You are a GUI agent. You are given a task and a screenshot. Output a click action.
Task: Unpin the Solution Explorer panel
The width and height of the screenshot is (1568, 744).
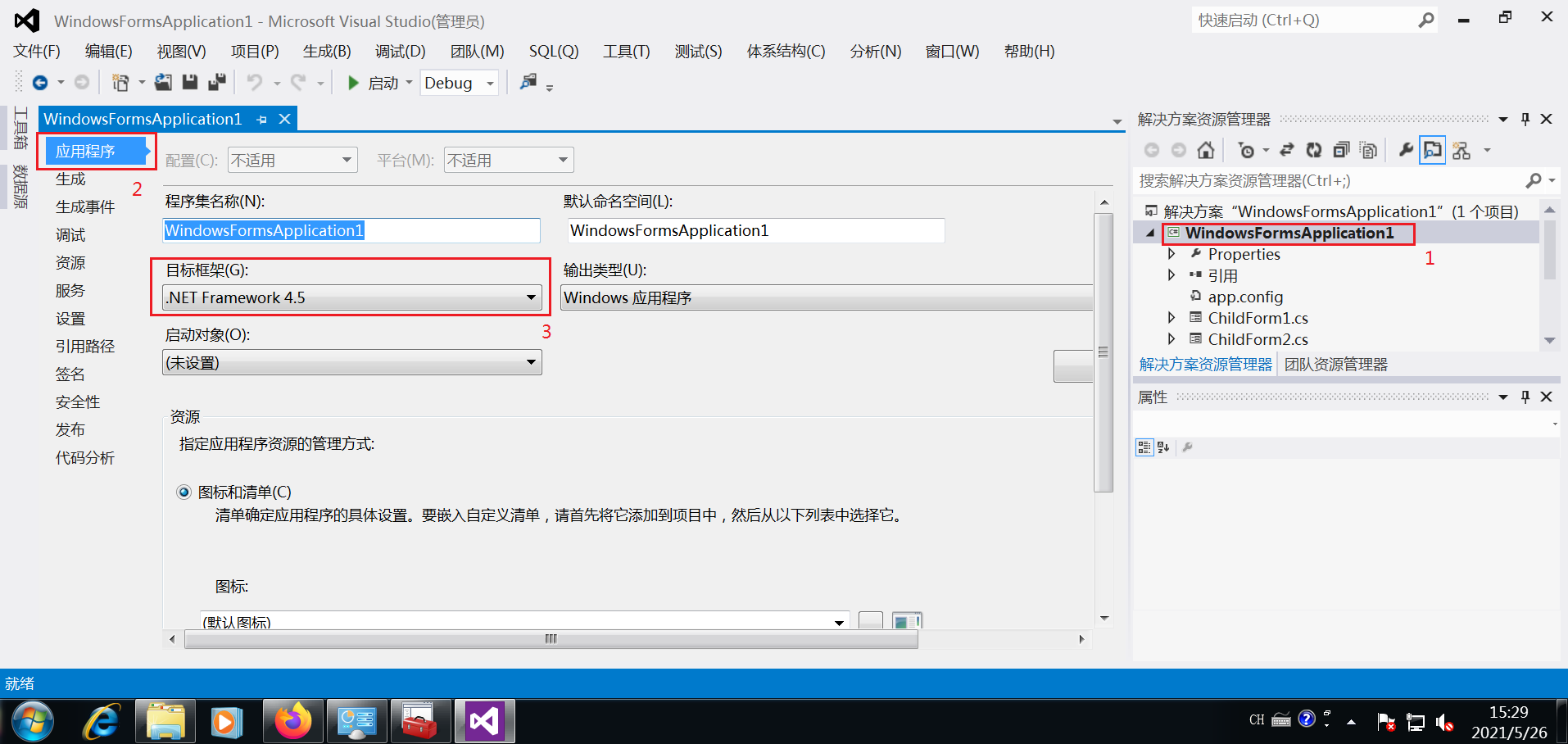pyautogui.click(x=1525, y=119)
